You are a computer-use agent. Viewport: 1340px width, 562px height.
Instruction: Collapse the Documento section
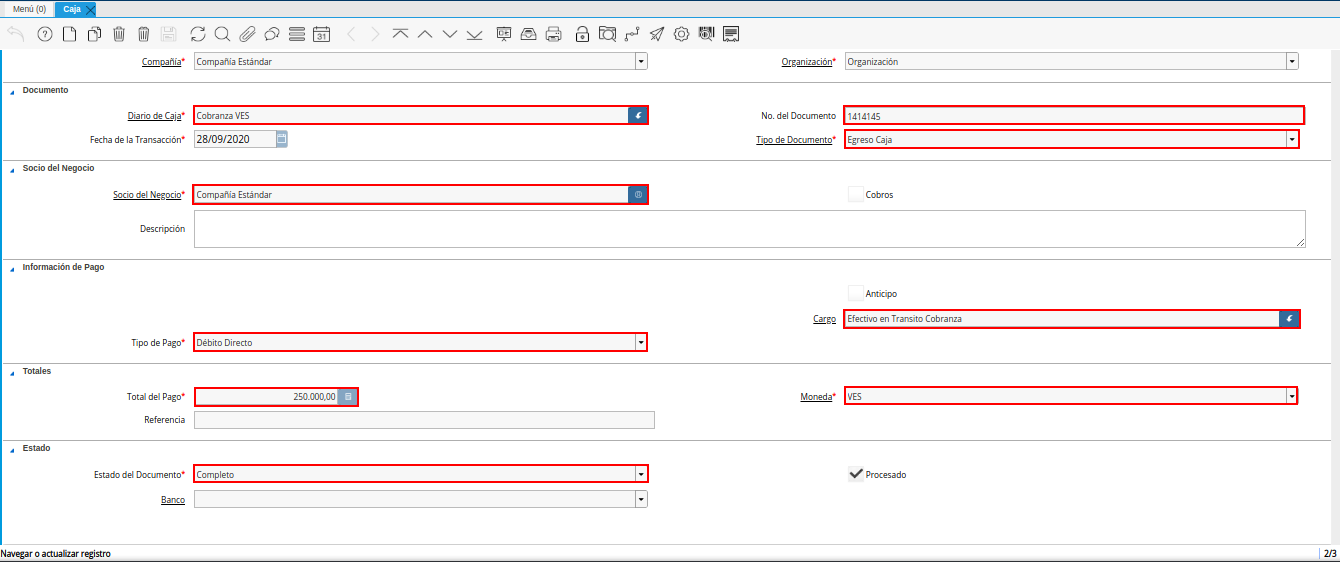tap(12, 91)
